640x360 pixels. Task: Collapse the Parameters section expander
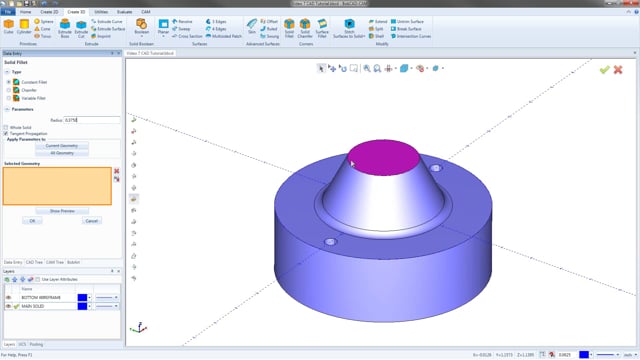coord(7,109)
